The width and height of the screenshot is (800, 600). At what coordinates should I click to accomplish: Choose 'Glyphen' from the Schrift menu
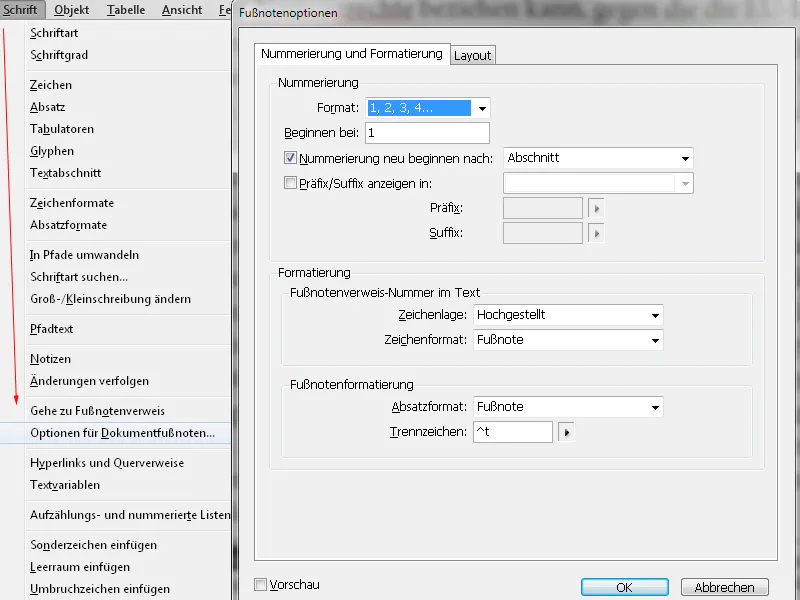click(51, 151)
